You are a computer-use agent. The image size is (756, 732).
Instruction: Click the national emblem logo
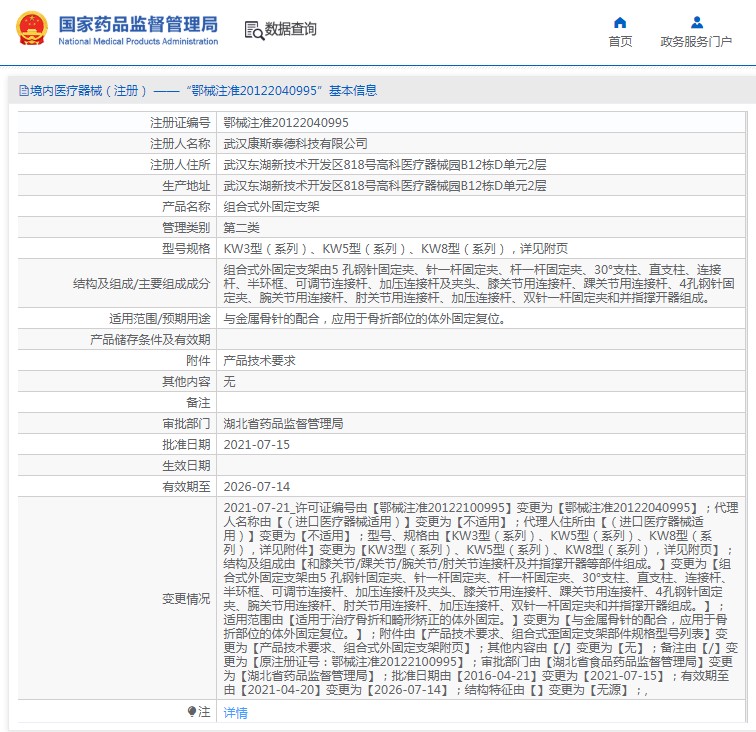[x=32, y=28]
